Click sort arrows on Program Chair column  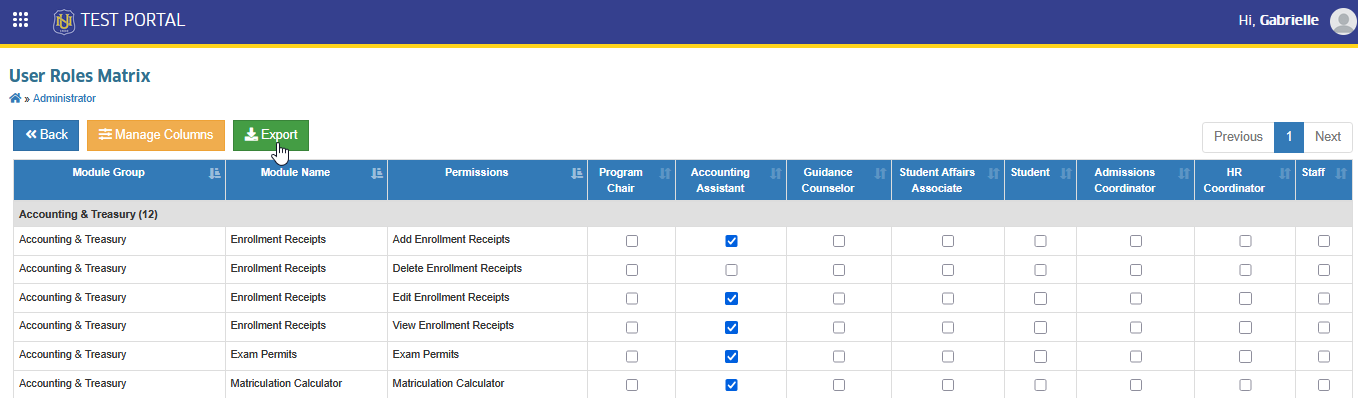pos(665,174)
